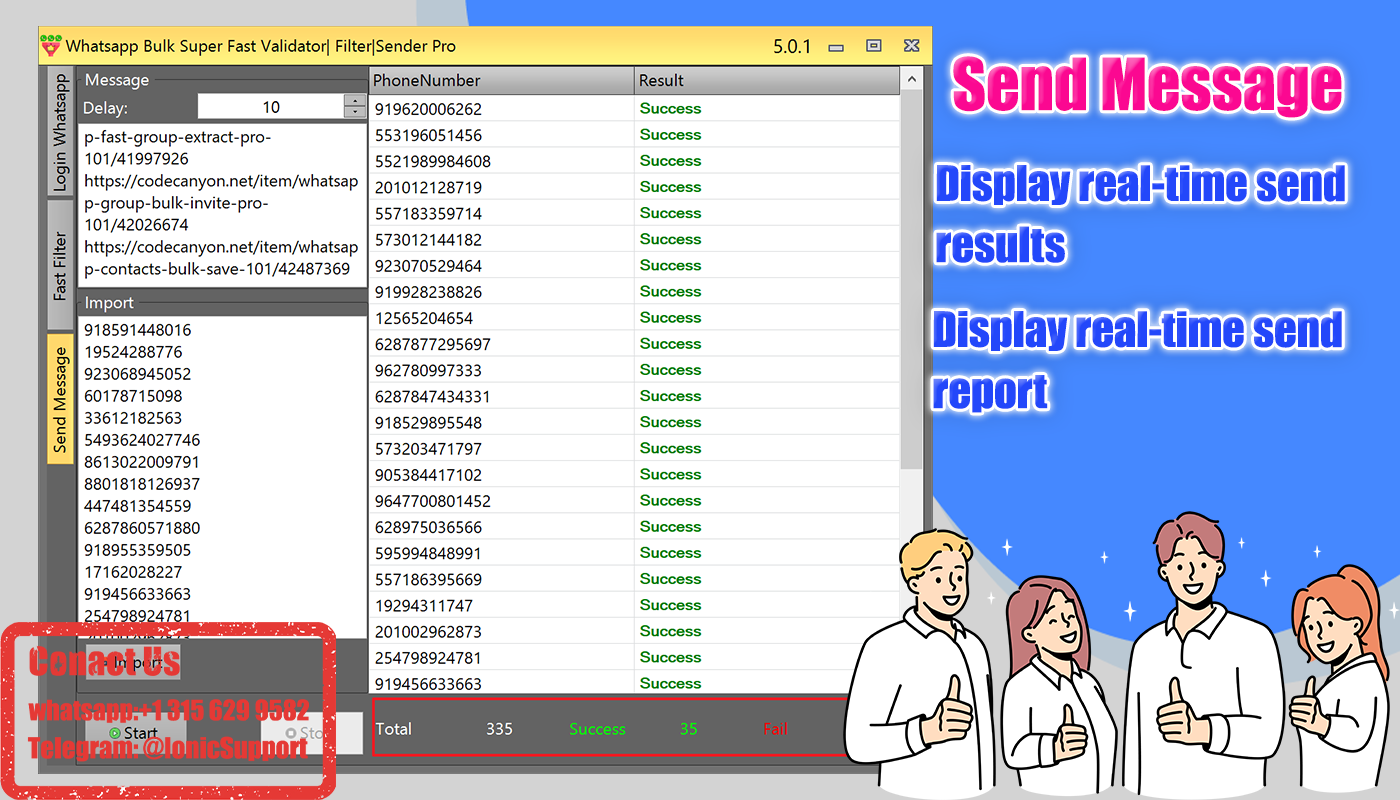Decrease the Delay value with the down stepper arrow
Viewport: 1400px width, 800px height.
355,112
